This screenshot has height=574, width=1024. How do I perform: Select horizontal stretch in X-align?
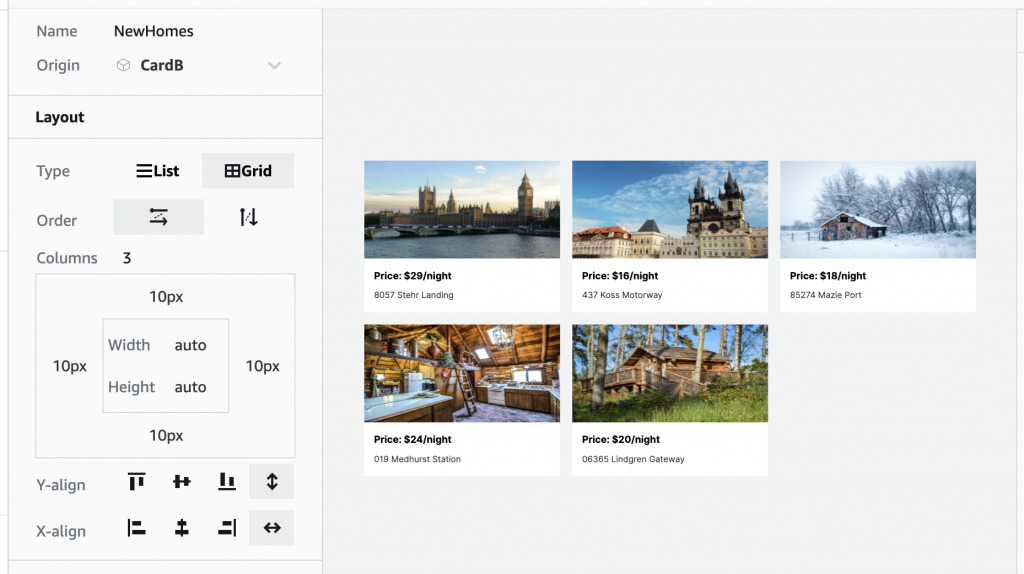tap(271, 528)
